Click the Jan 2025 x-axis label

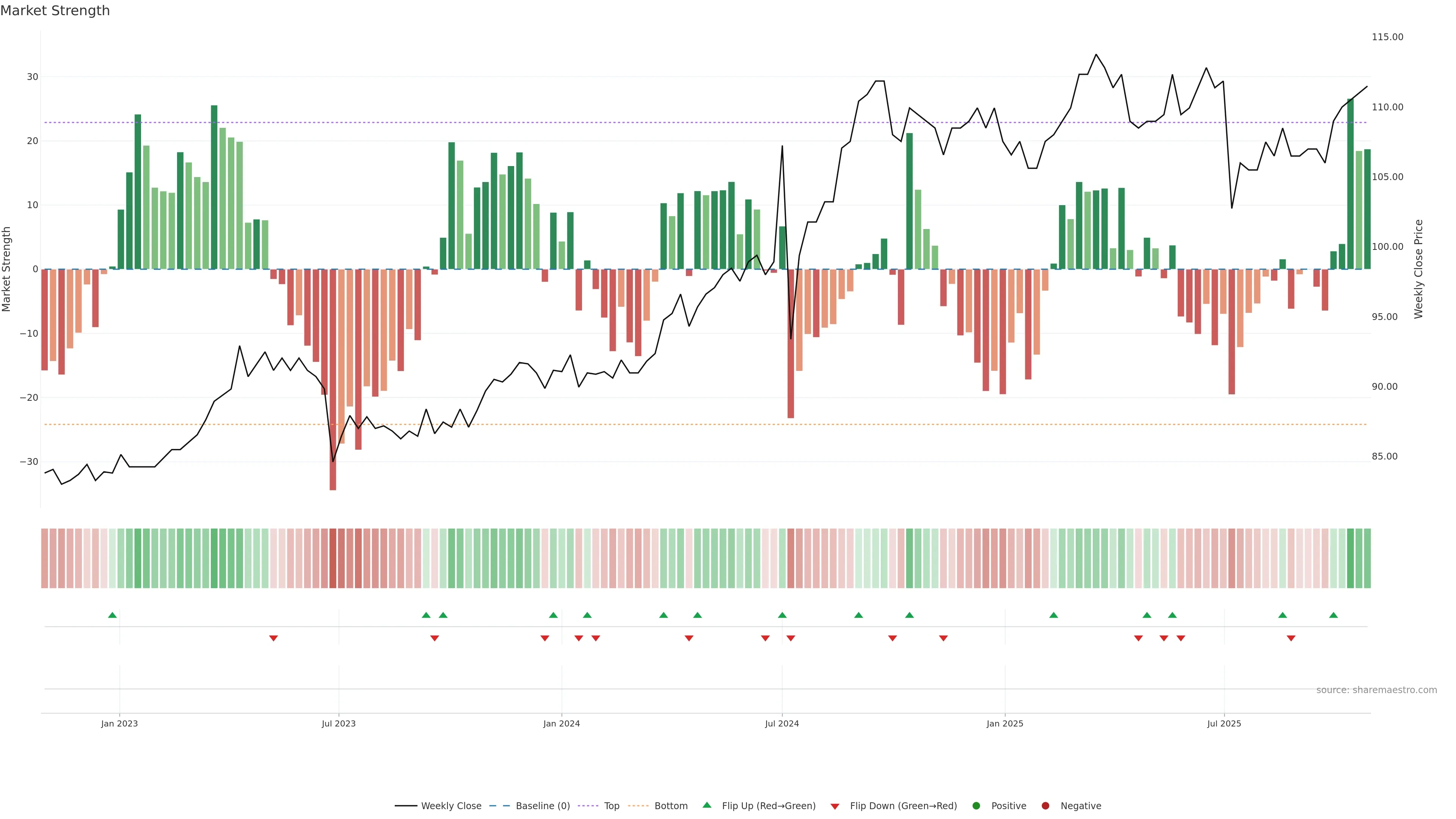(1005, 723)
